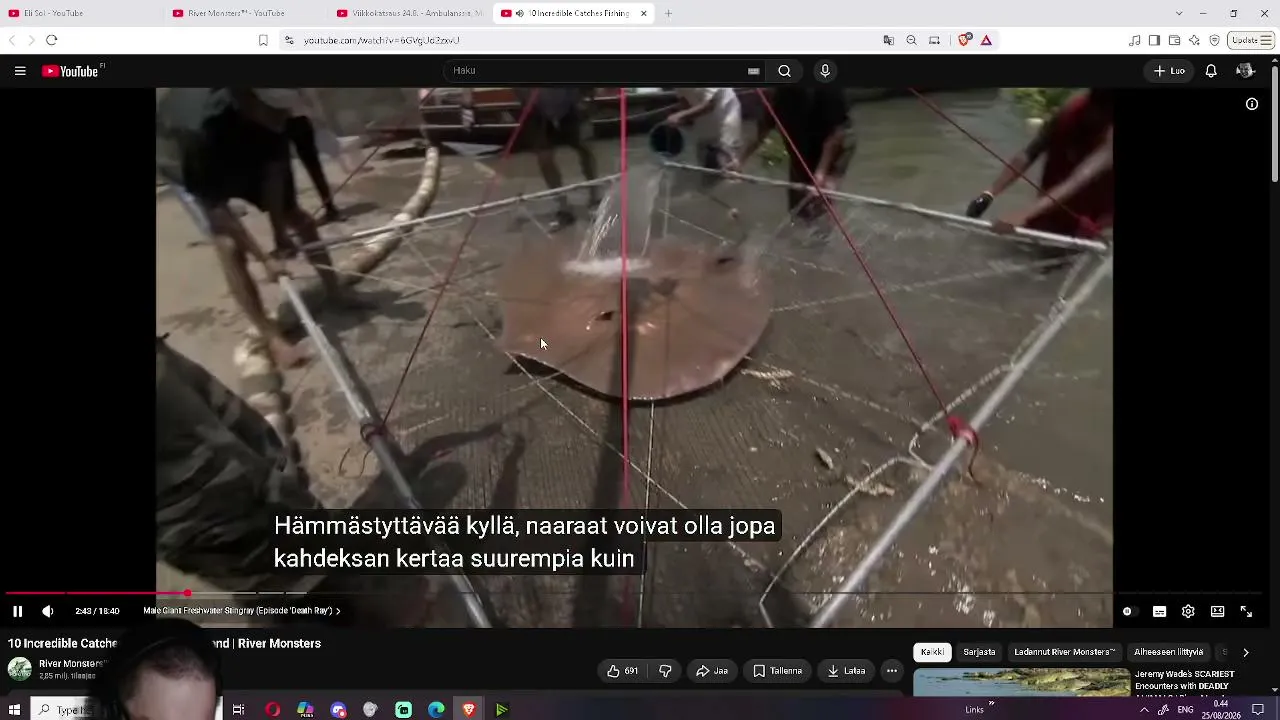Image resolution: width=1280 pixels, height=720 pixels.
Task: Like the video with 691 likes
Action: (622, 671)
